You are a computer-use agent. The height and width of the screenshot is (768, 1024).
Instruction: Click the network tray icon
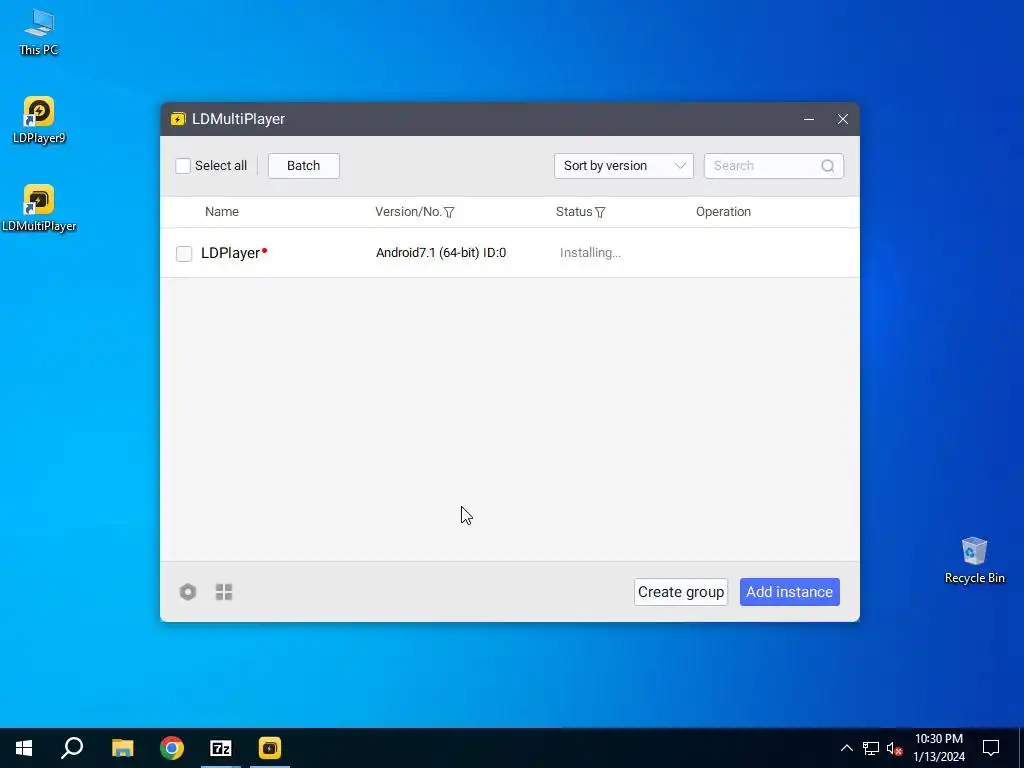click(871, 748)
